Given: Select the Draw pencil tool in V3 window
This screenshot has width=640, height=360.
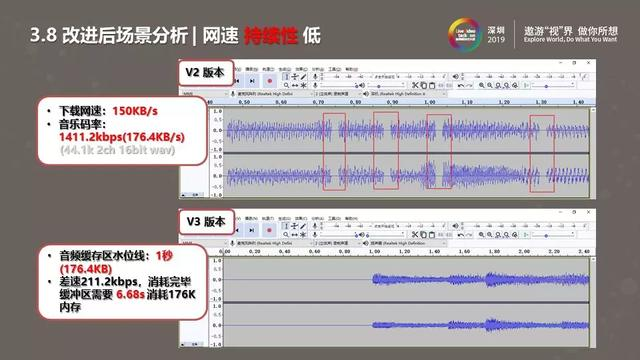Looking at the screenshot, I should (303, 226).
